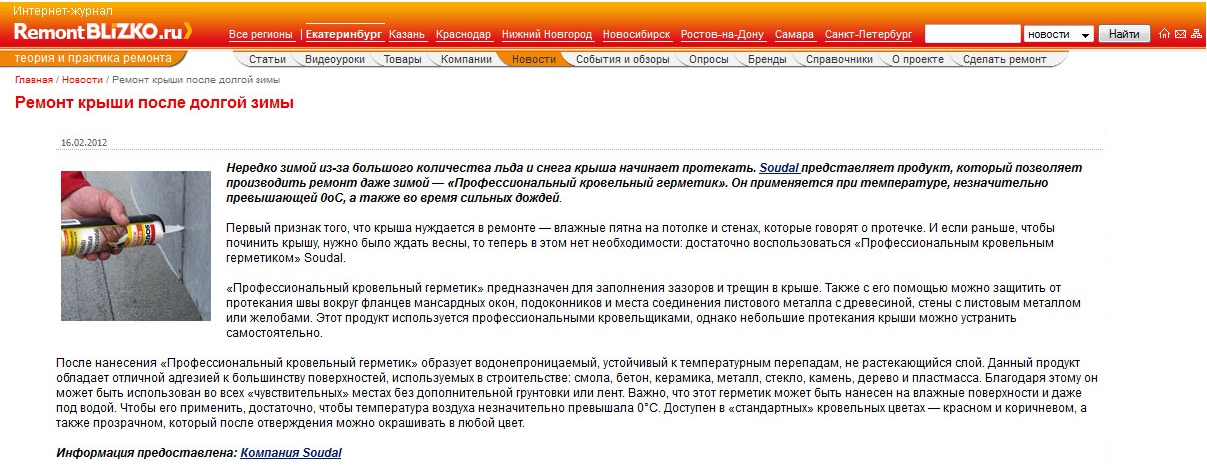
Task: Choose Новосибирск city link
Action: tap(636, 35)
